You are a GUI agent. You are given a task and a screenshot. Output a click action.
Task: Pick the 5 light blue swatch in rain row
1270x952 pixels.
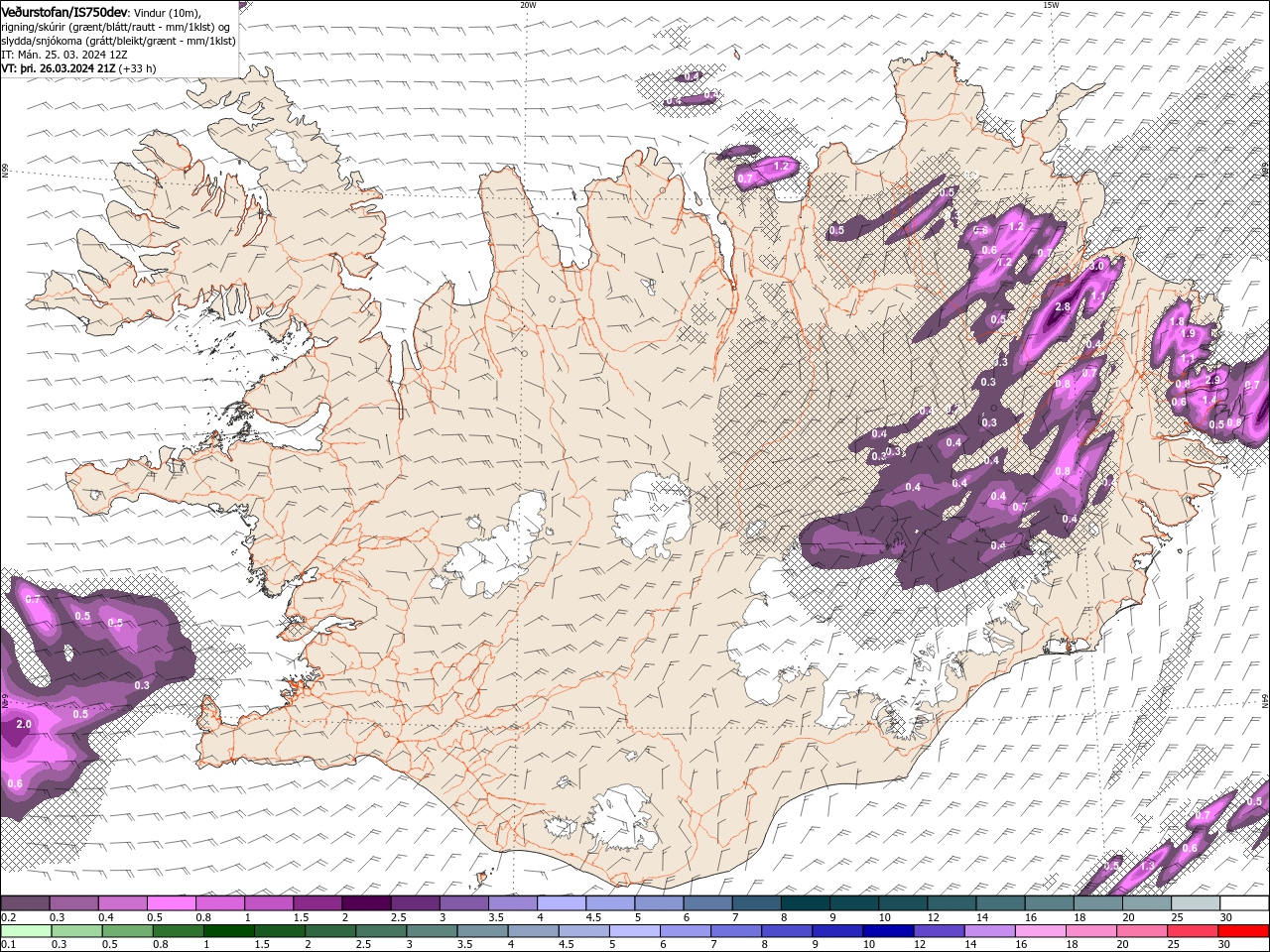[x=633, y=930]
